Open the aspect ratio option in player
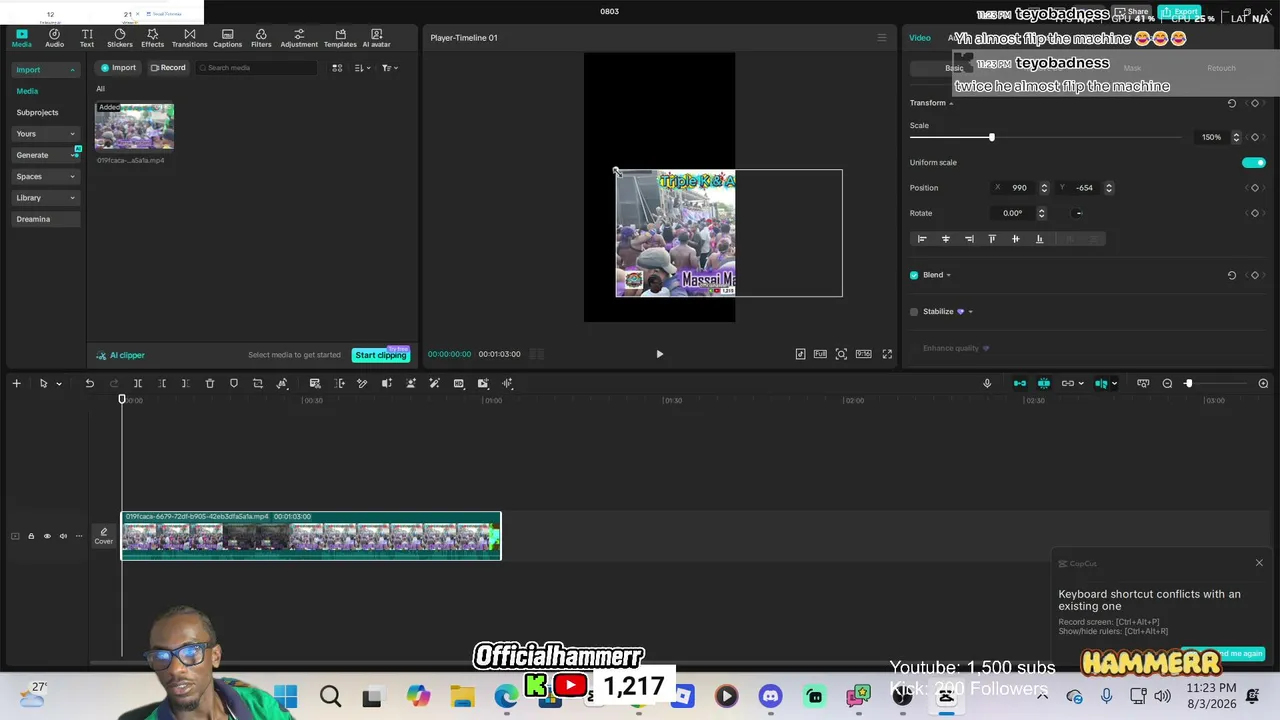The height and width of the screenshot is (720, 1280). coord(863,354)
